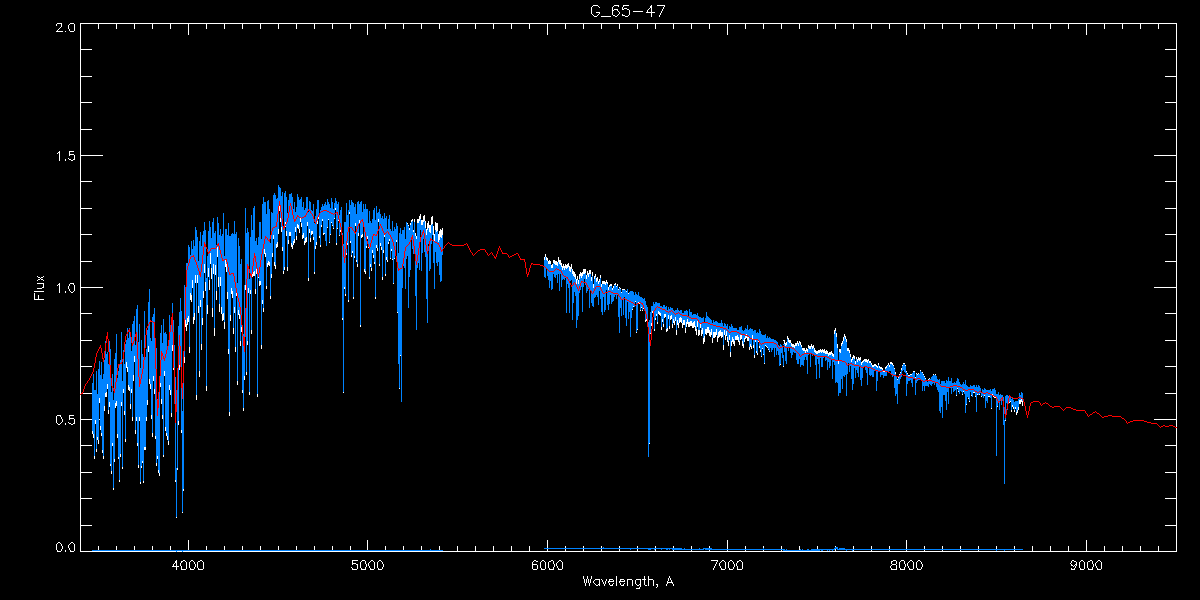Click the 5000 wavelength tick label

tap(367, 565)
